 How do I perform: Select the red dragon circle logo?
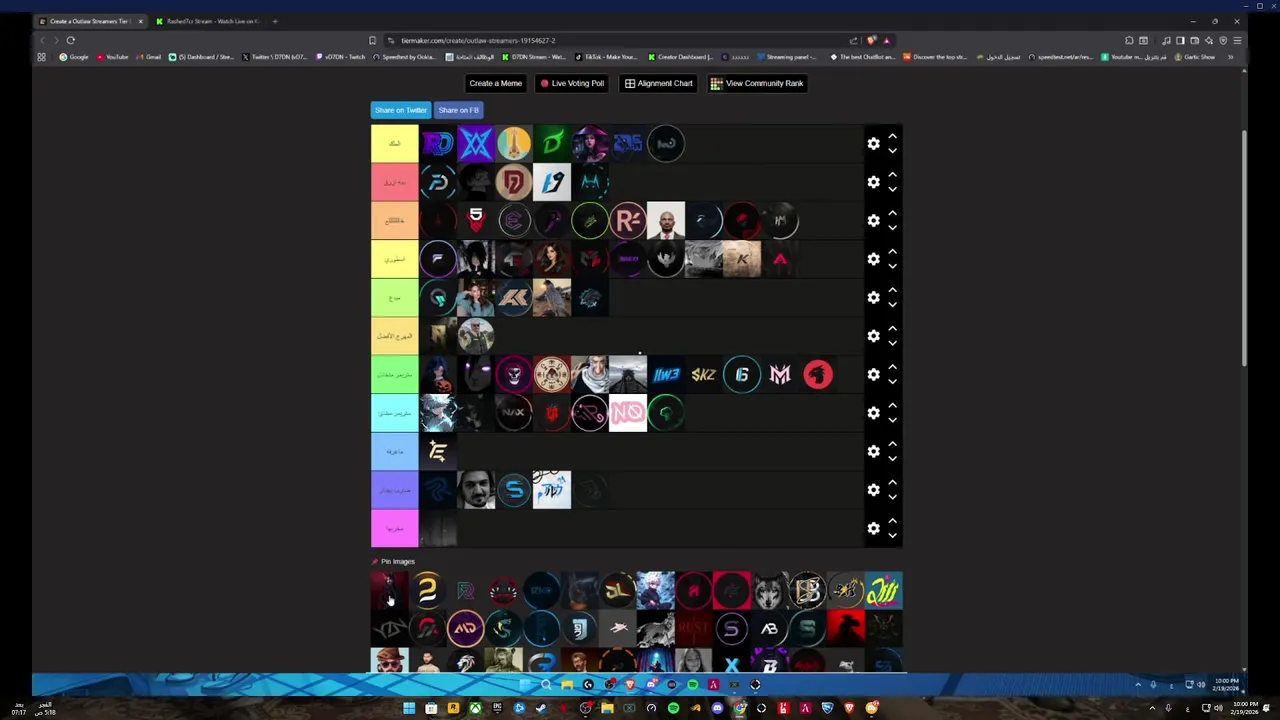tap(817, 375)
